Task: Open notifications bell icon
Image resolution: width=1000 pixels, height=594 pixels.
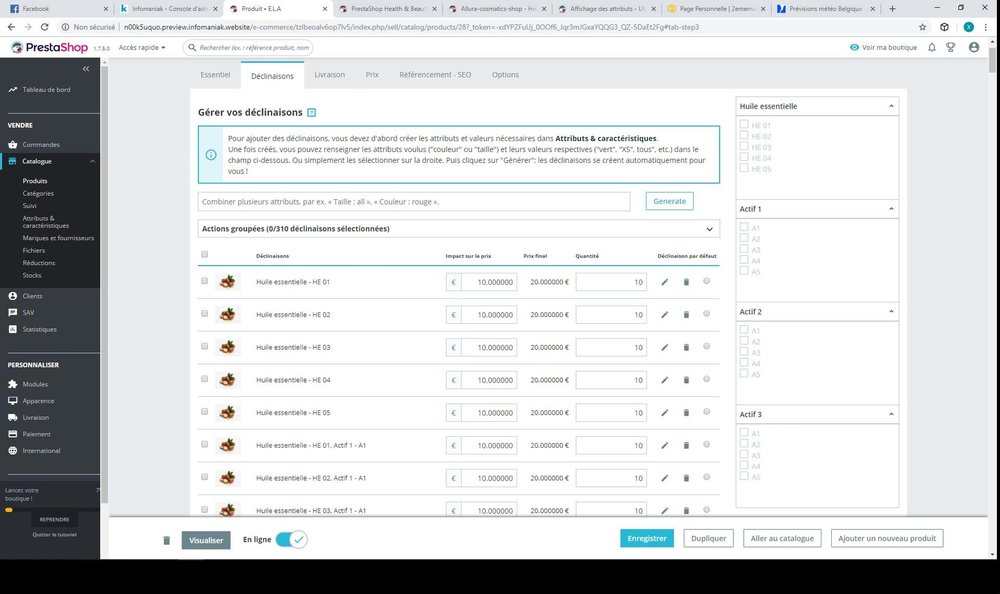Action: [932, 47]
